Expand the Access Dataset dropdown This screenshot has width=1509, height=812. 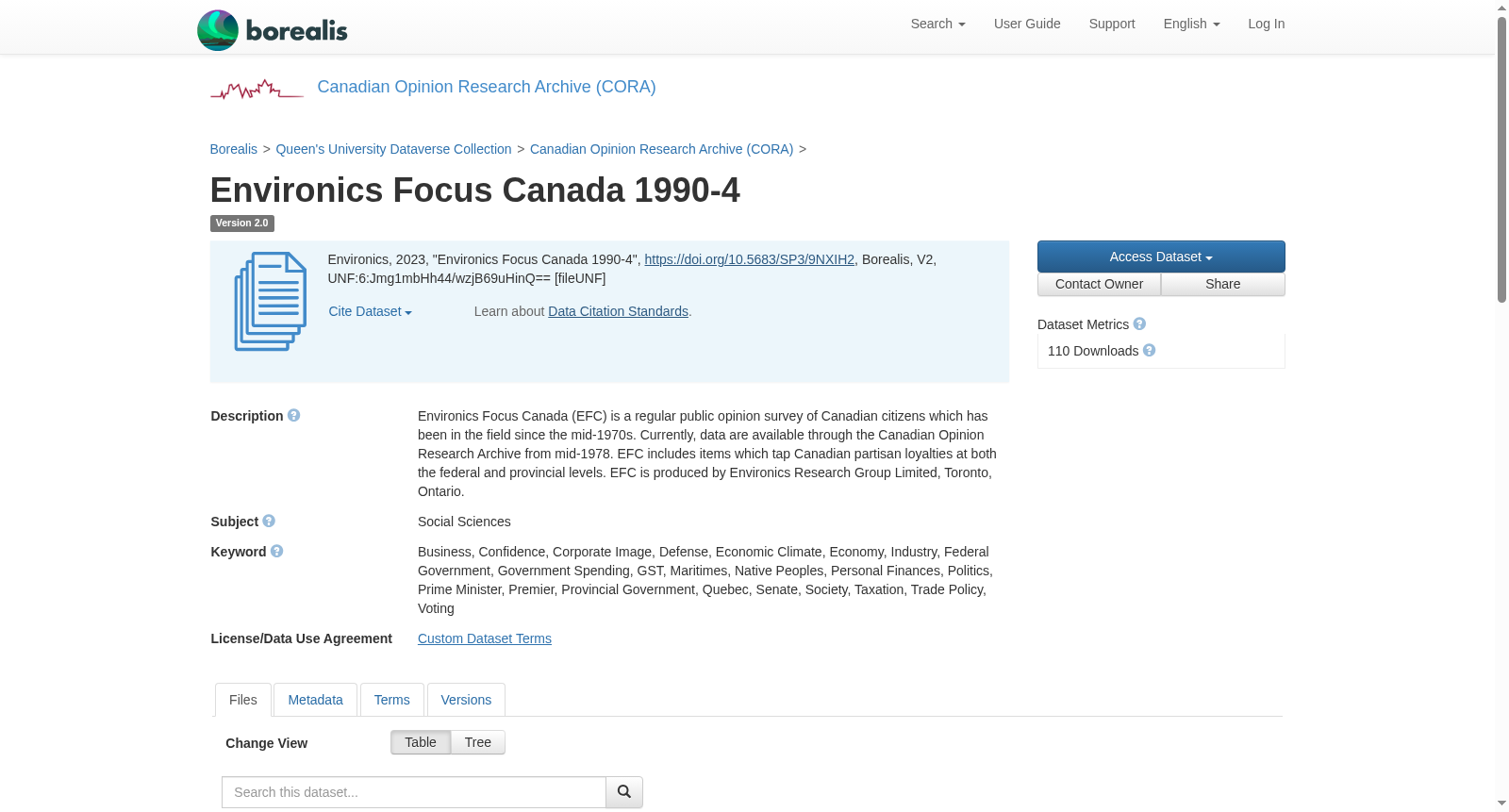tap(1161, 257)
